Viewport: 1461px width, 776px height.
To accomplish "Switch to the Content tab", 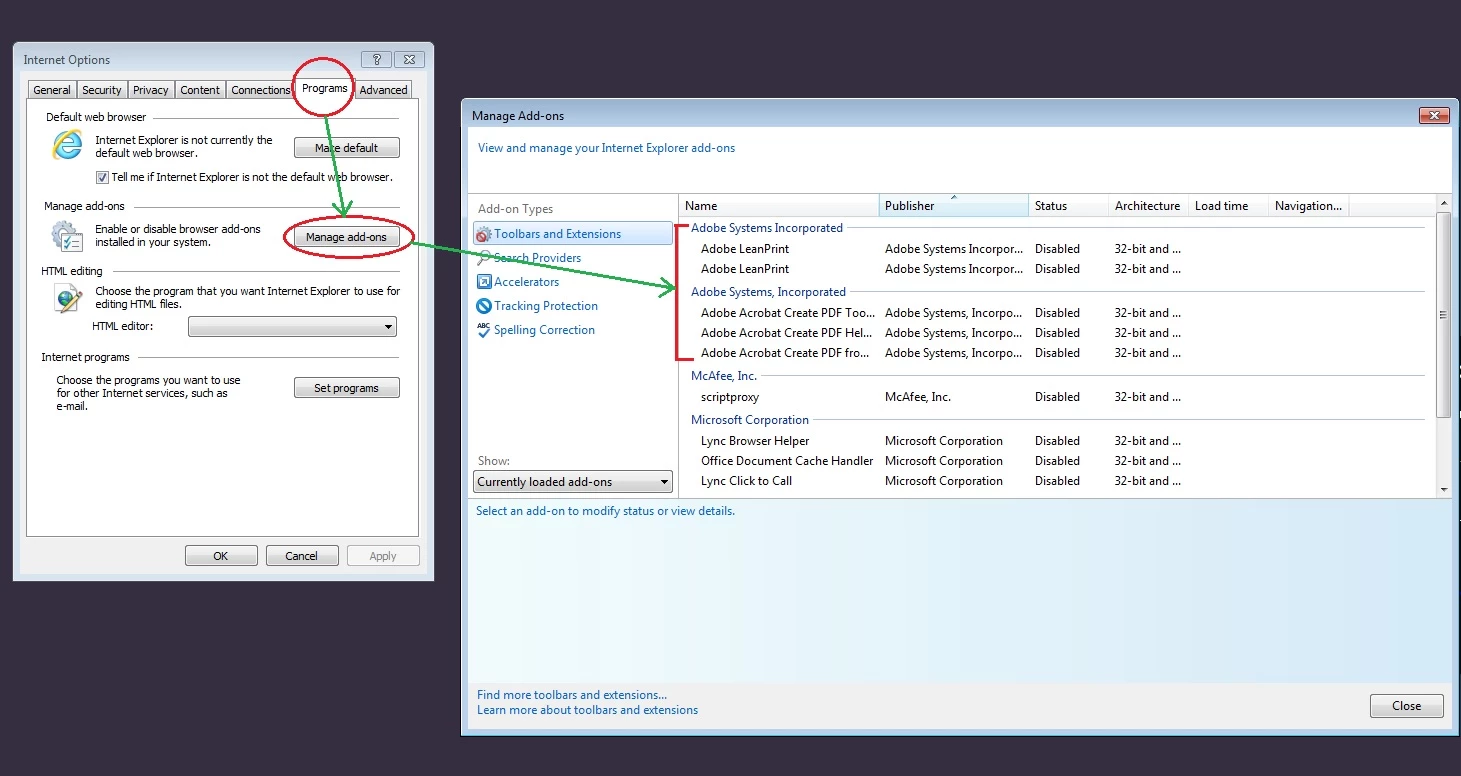I will tap(200, 90).
